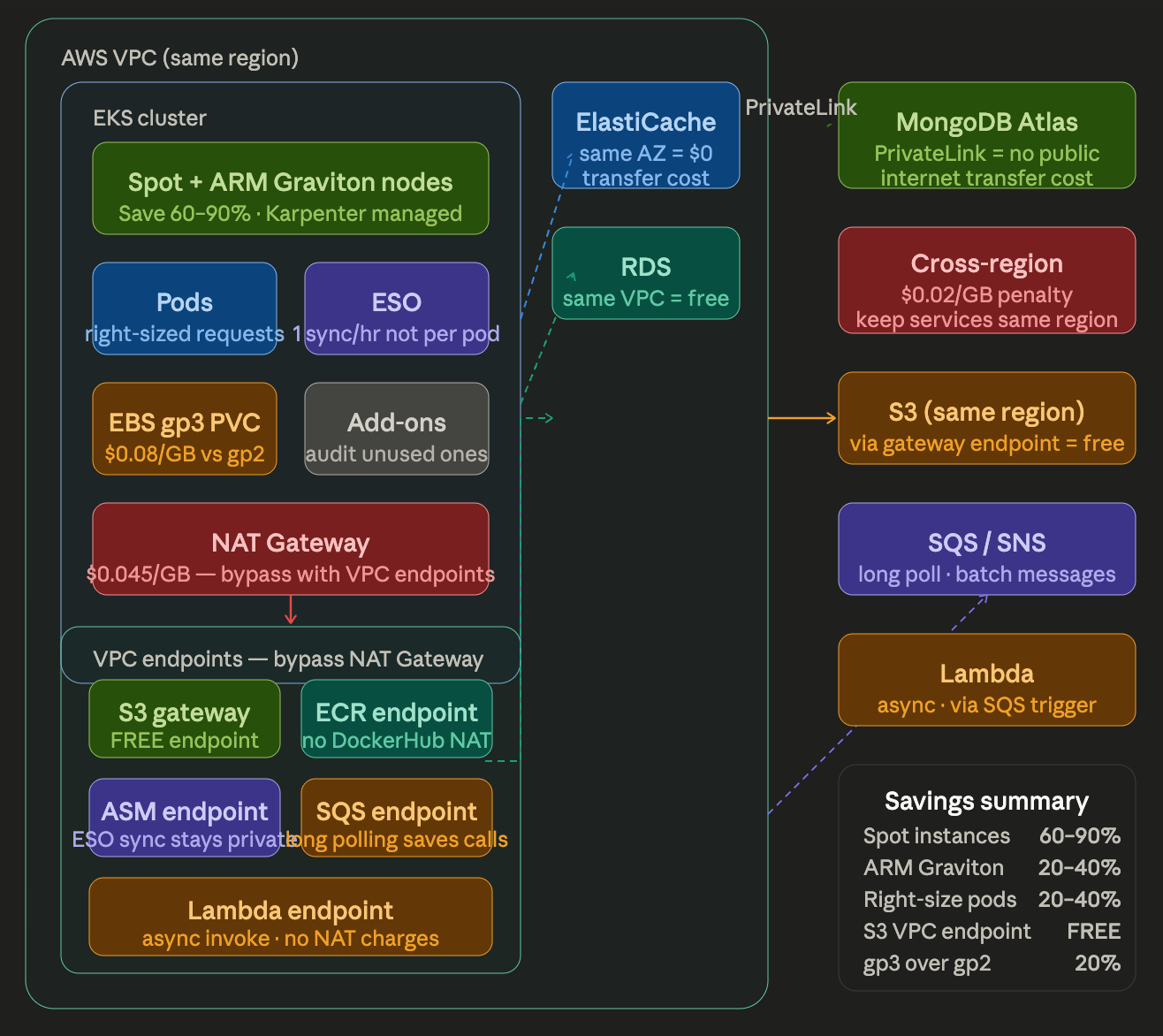Click 'via gateway endpoint = free' text

pyautogui.click(x=987, y=444)
